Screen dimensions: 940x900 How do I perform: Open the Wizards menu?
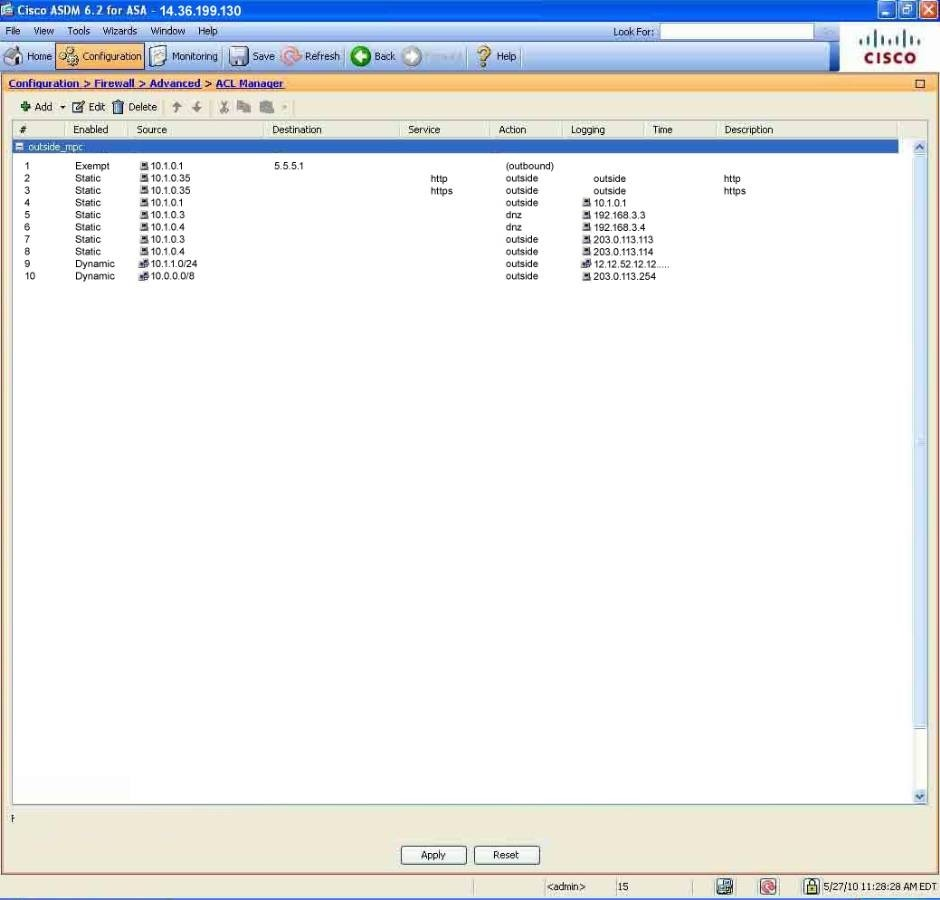120,31
